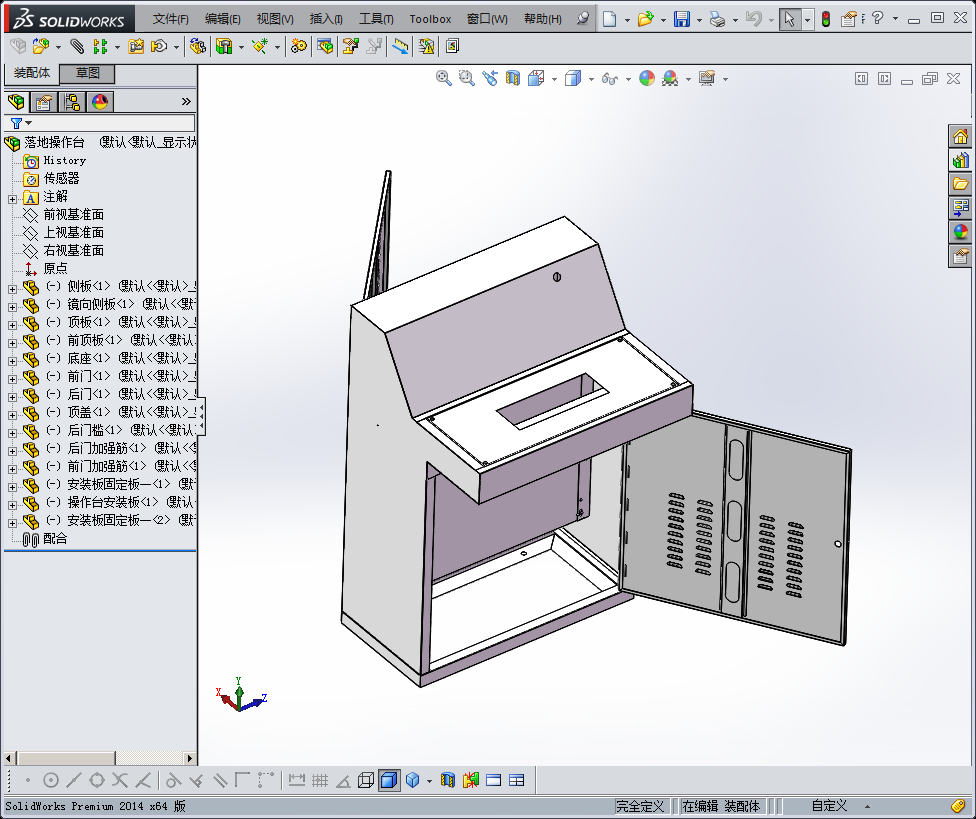
Task: Open the Toolbox menu
Action: pyautogui.click(x=430, y=19)
